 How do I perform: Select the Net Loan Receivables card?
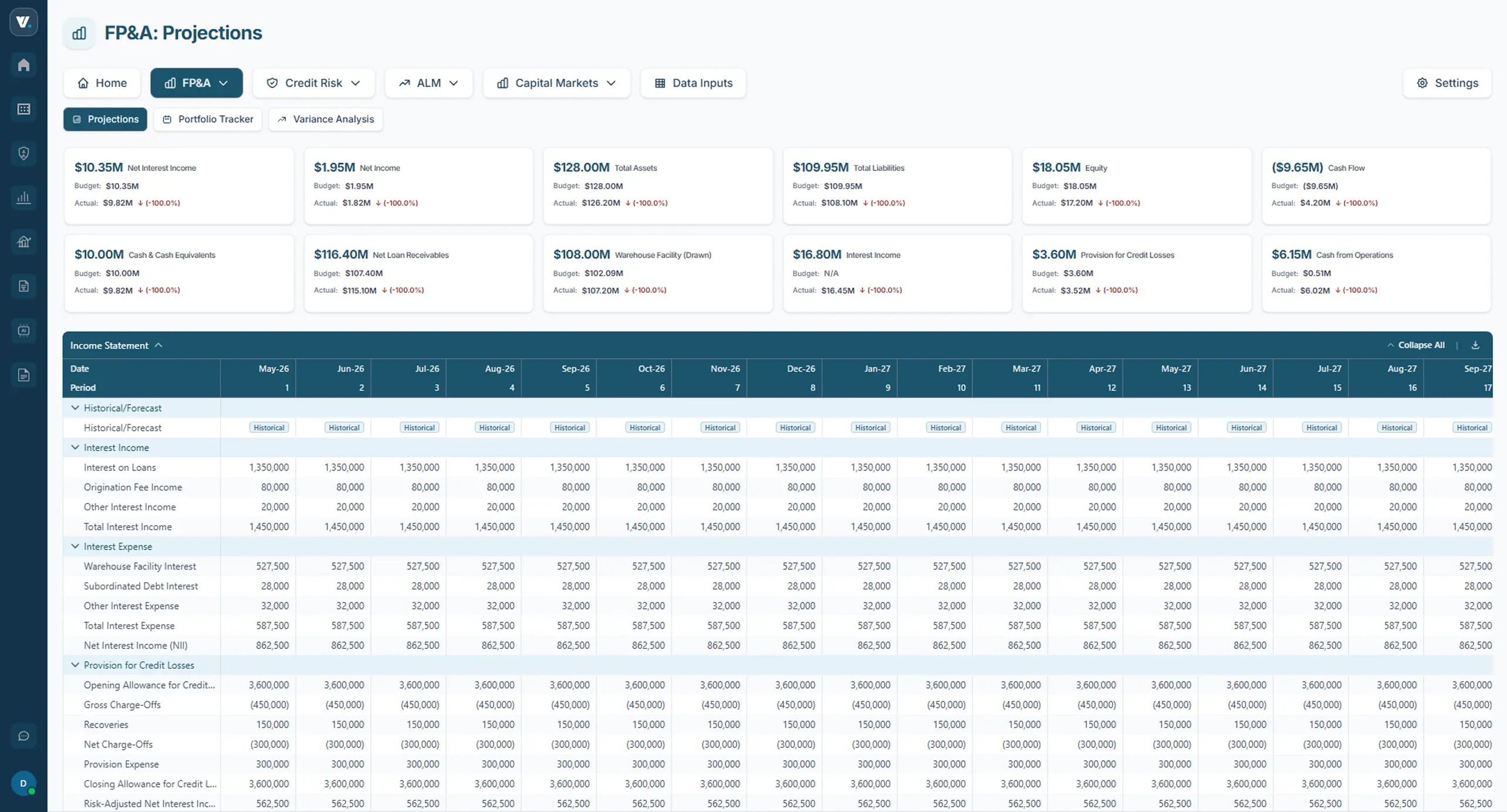coord(418,273)
